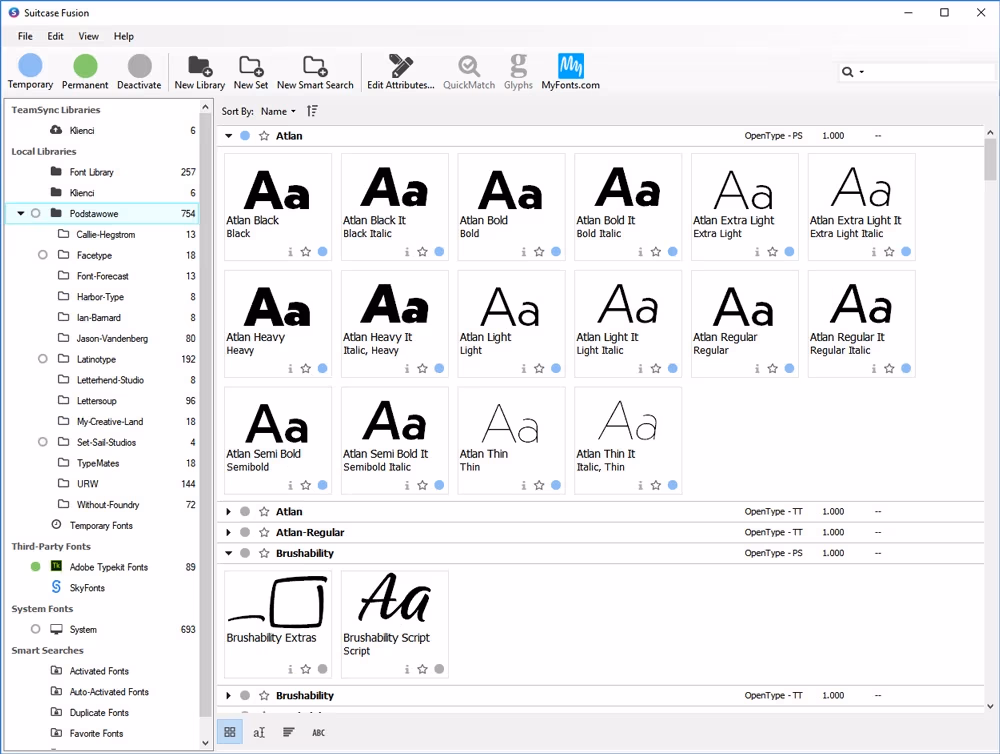Toggle activation circle for Latinotype set

(x=43, y=359)
